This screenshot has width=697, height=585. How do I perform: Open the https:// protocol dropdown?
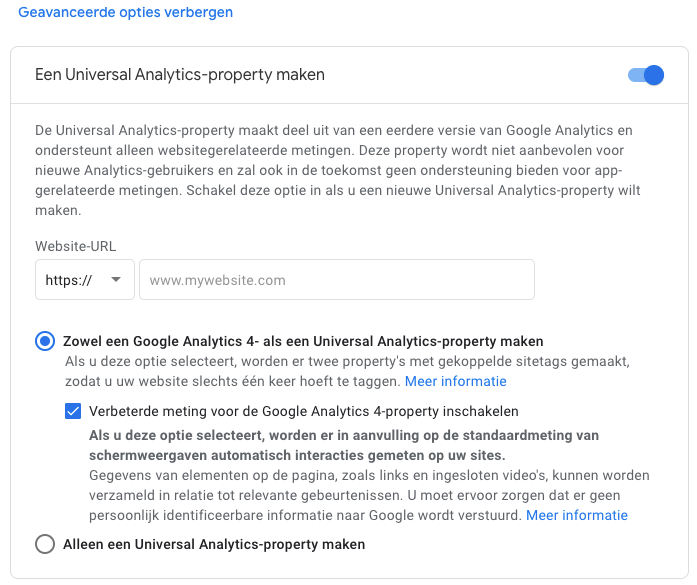[x=85, y=280]
